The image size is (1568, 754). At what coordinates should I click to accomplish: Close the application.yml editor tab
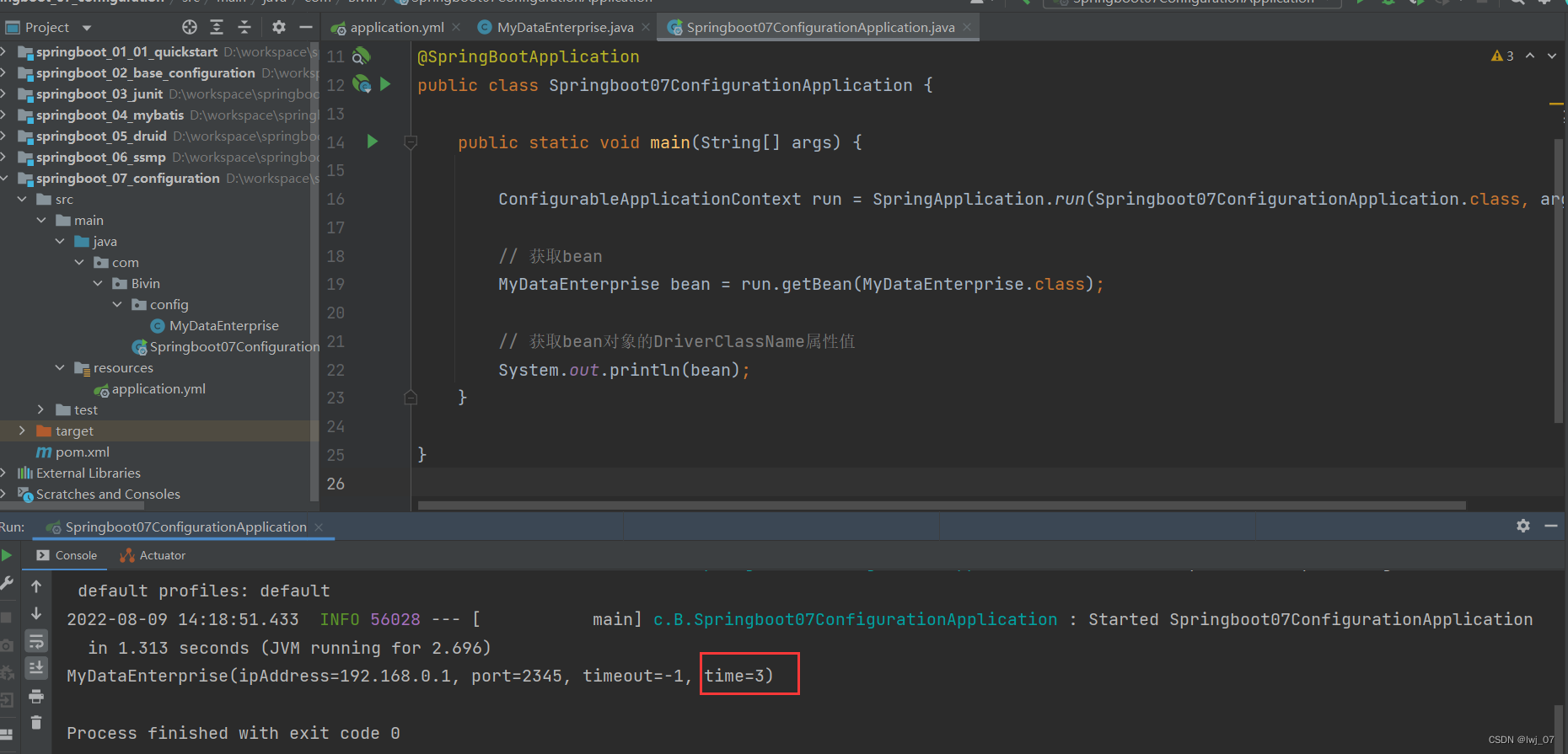click(x=456, y=28)
